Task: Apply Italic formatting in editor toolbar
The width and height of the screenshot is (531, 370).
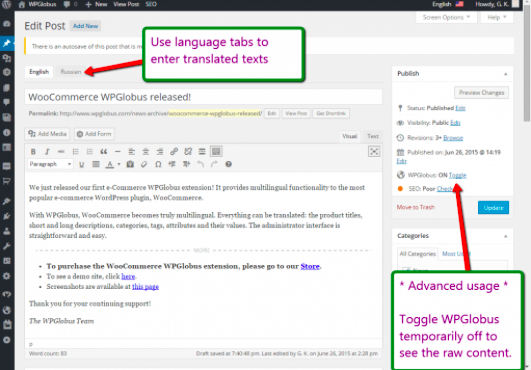Action: 47,152
